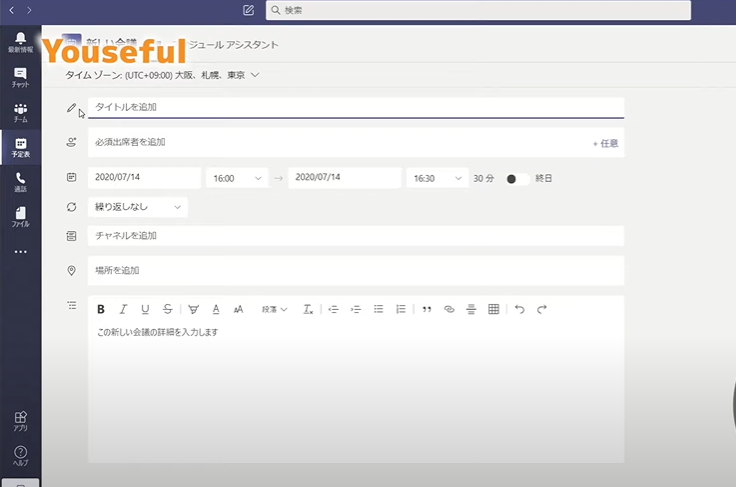Viewport: 736px width, 487px height.
Task: Choose font color
Action: pyautogui.click(x=216, y=309)
